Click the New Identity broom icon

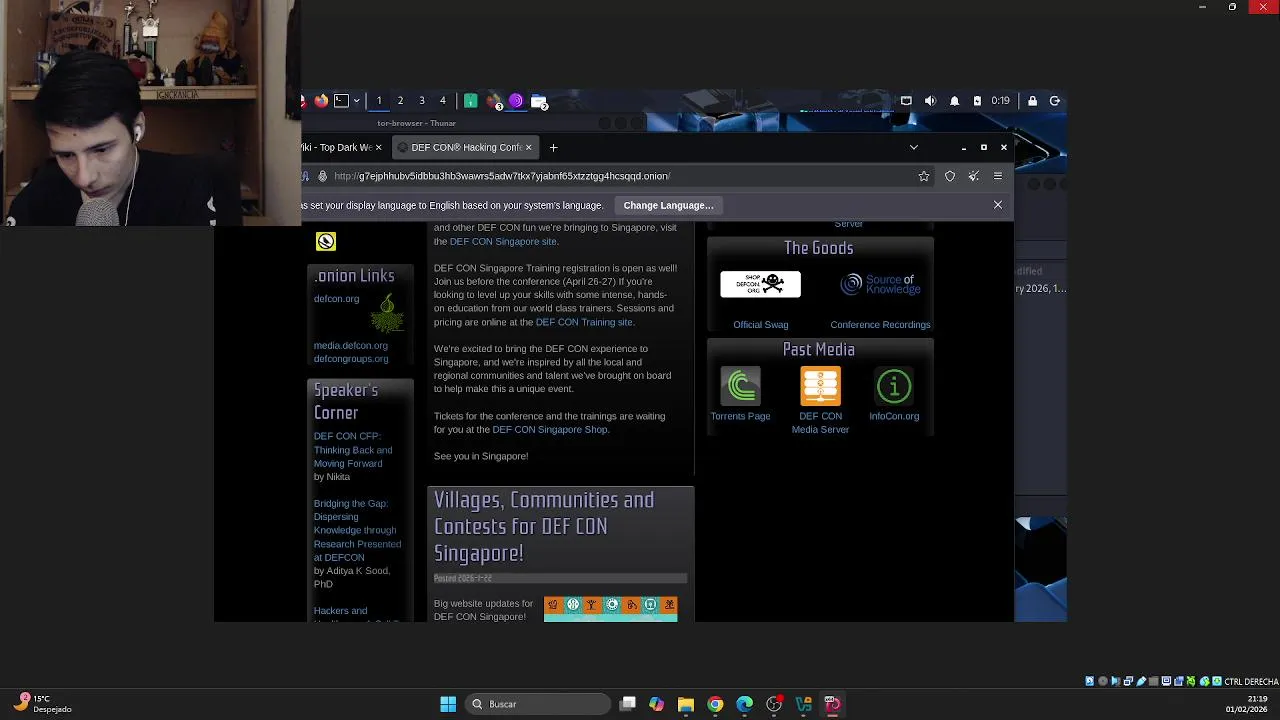point(974,176)
